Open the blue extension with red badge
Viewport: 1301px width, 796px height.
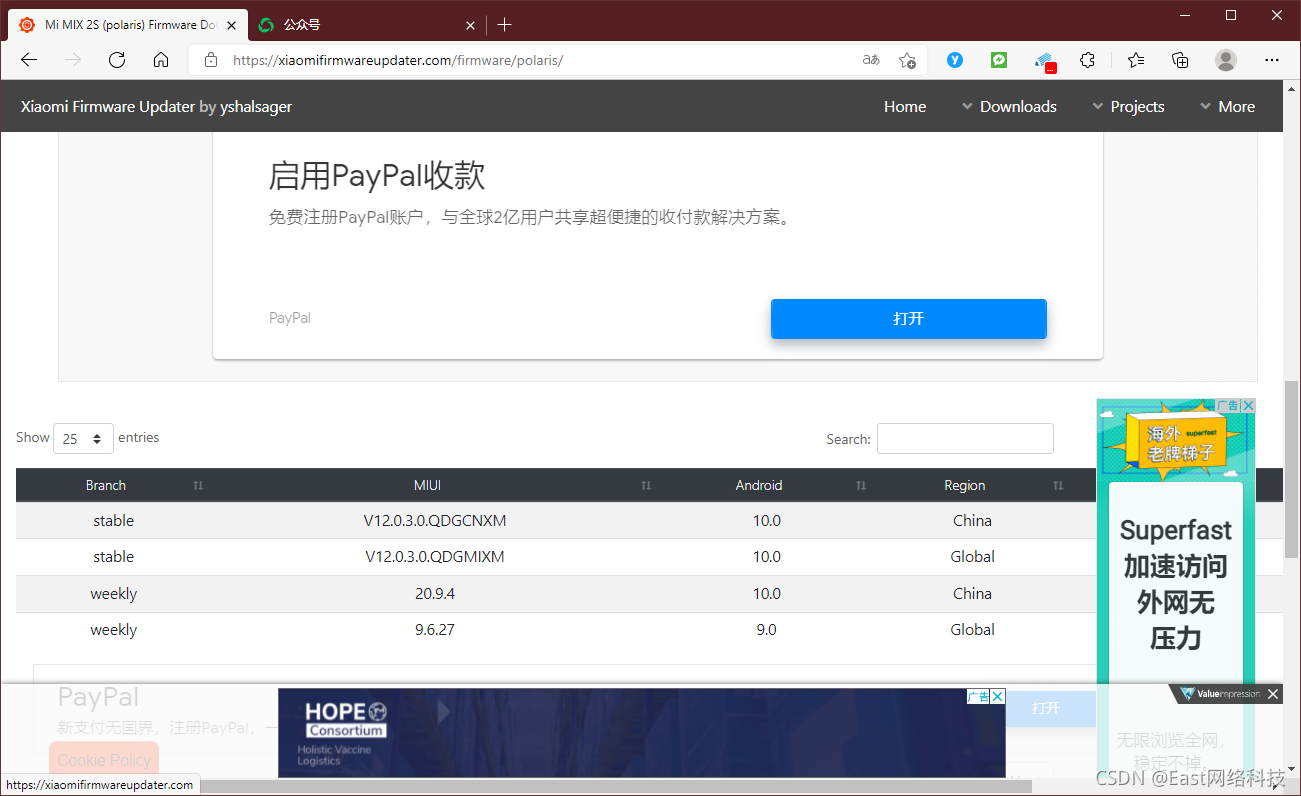coord(1044,61)
